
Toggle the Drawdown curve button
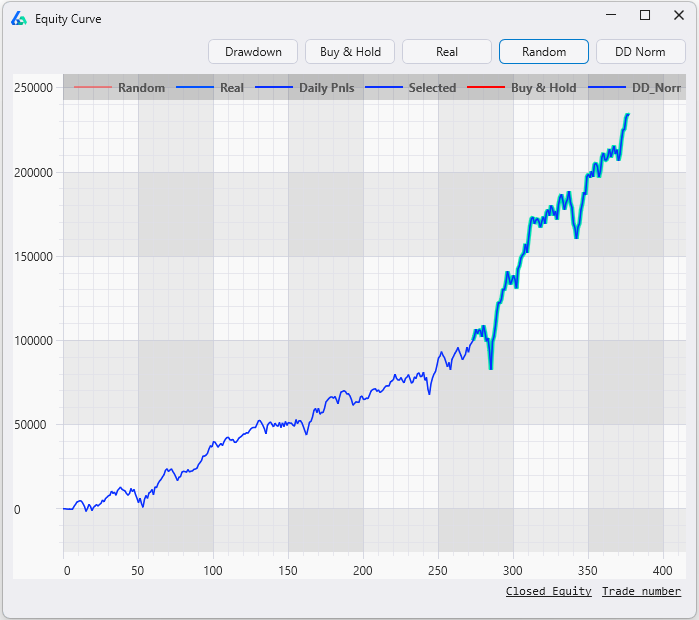click(x=253, y=52)
